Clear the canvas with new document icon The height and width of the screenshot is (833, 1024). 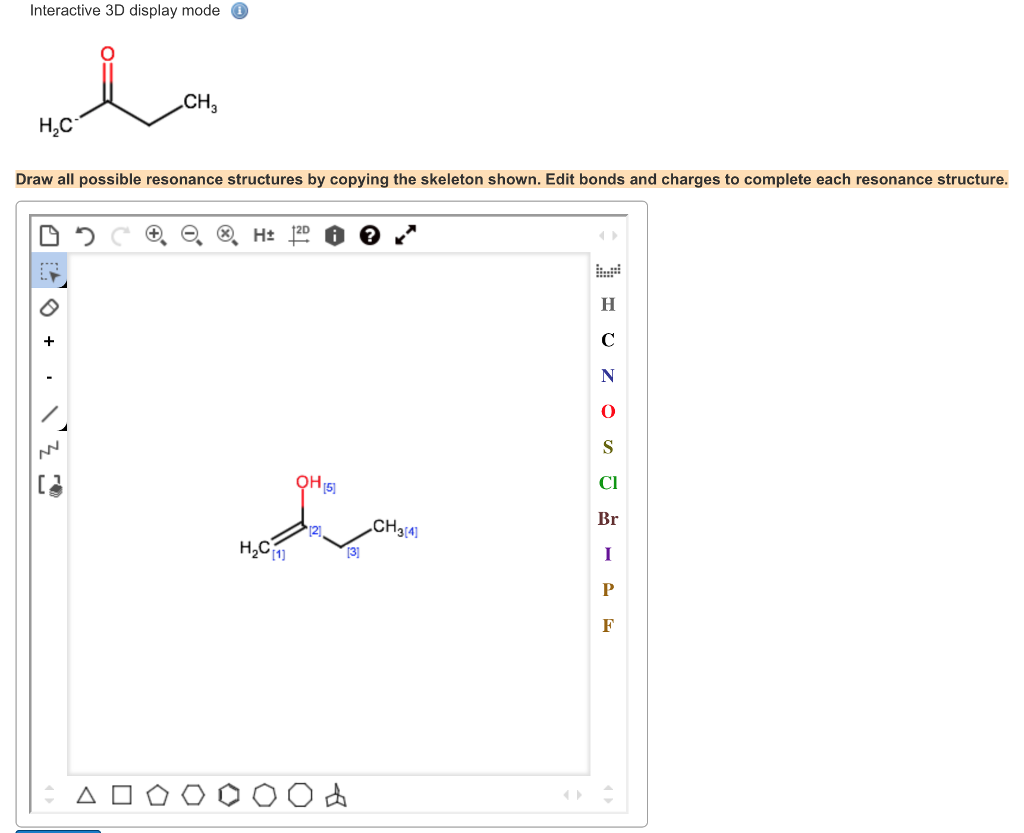pyautogui.click(x=50, y=234)
